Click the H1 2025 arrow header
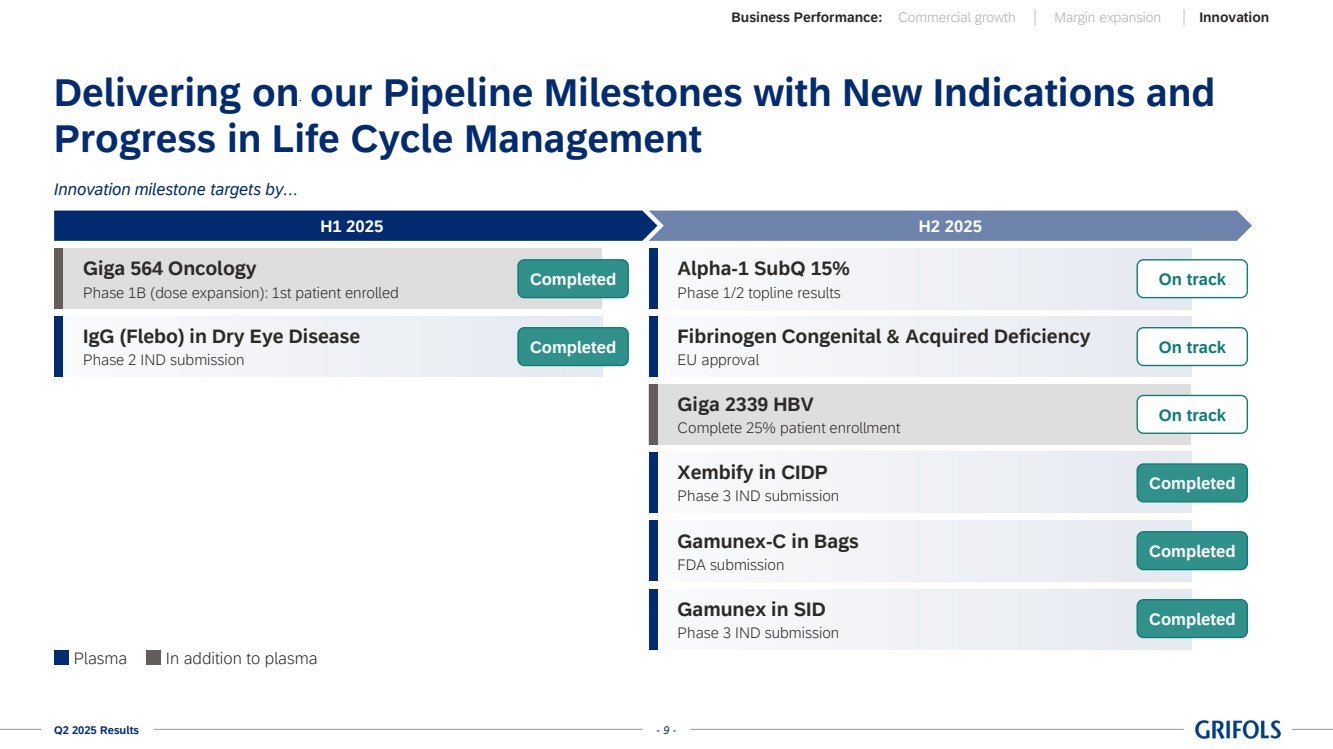 pos(351,226)
